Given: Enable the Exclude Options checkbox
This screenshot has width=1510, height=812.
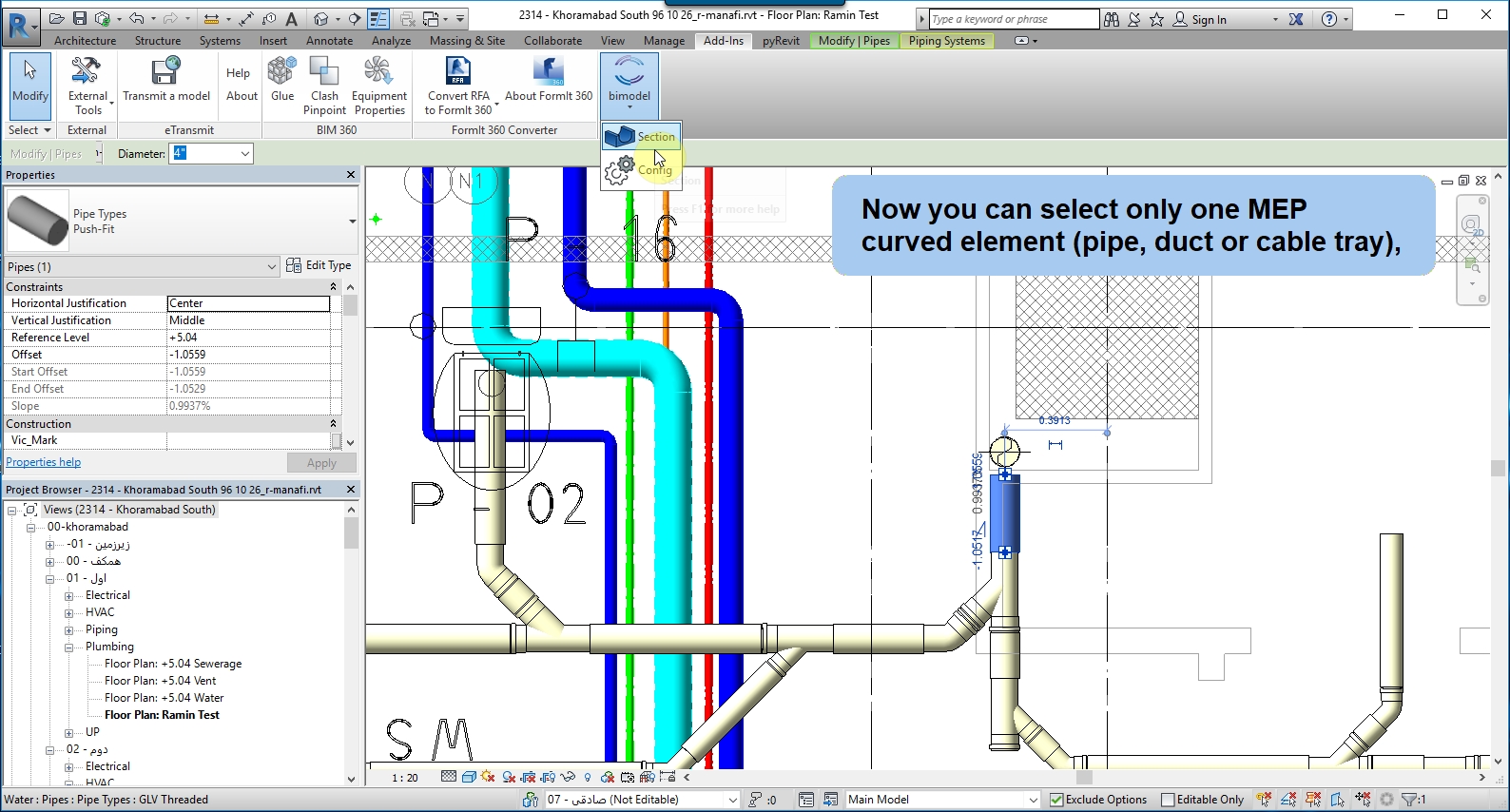Looking at the screenshot, I should pos(1056,800).
